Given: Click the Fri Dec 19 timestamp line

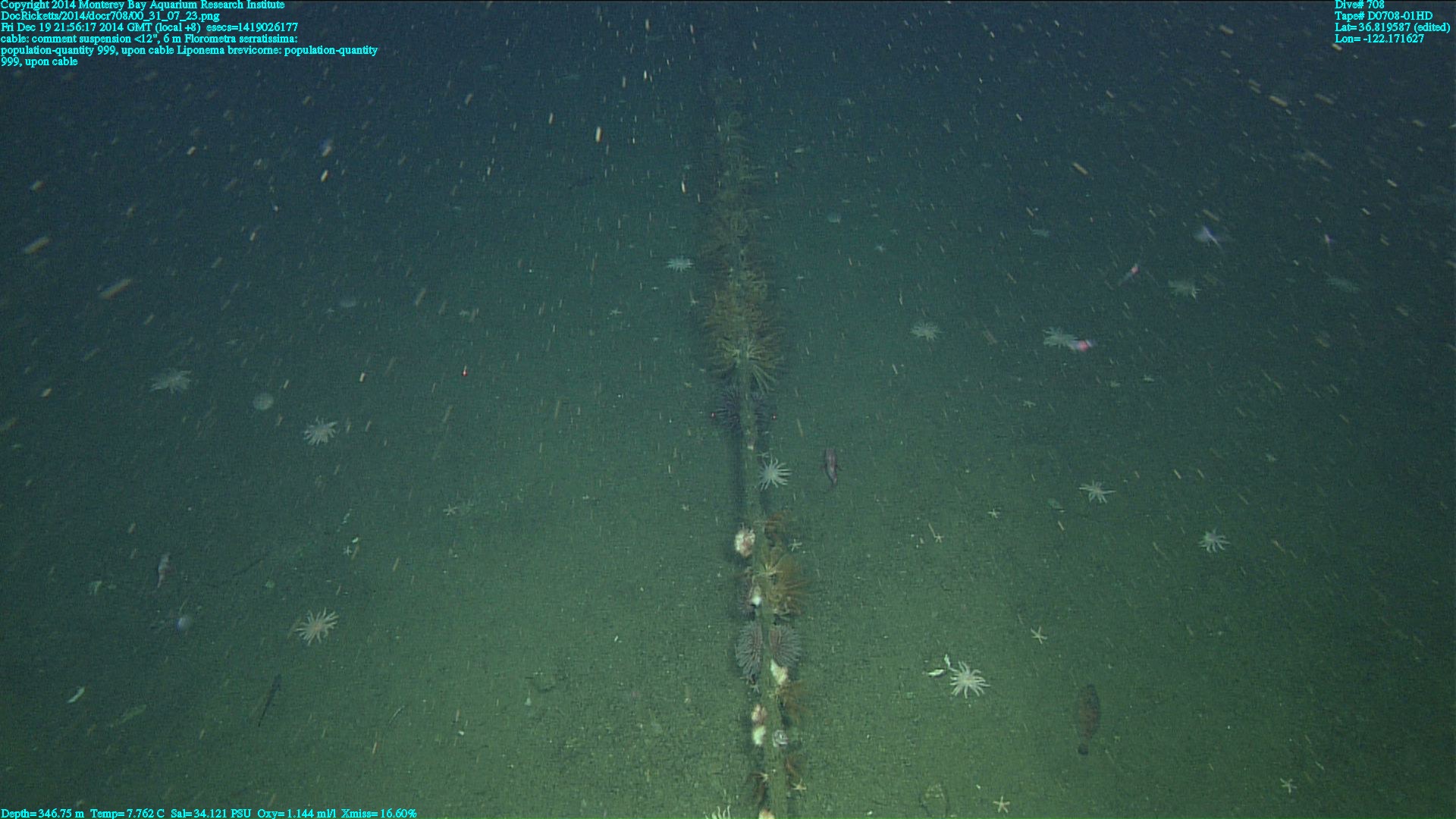Looking at the screenshot, I should 149,27.
